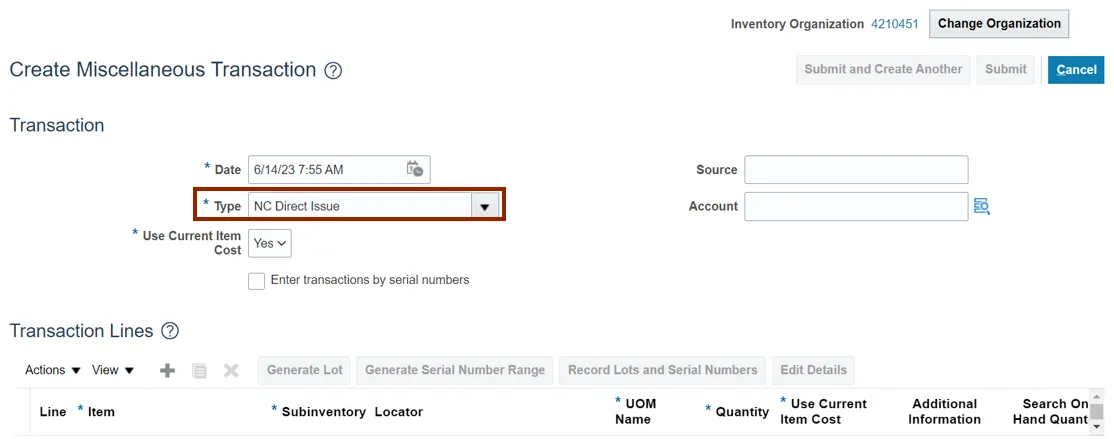Image resolution: width=1114 pixels, height=439 pixels.
Task: Open the Use Current Item Cost dropdown
Action: [x=270, y=243]
